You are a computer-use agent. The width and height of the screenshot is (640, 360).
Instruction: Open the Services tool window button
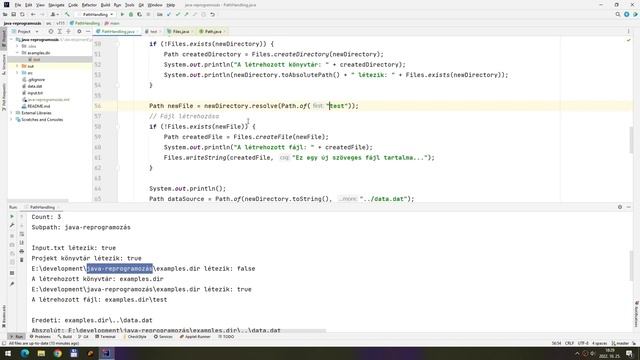tap(163, 337)
